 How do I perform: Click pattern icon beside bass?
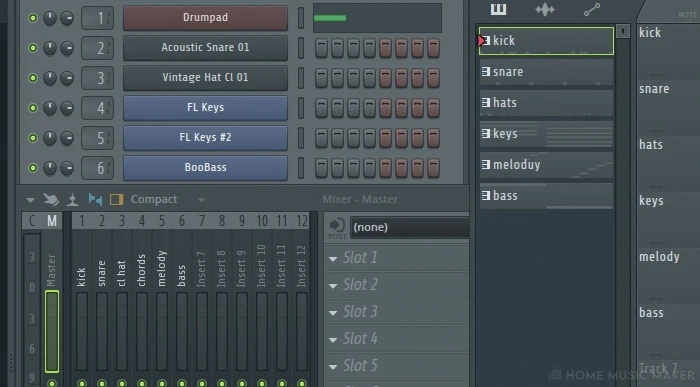coord(486,195)
